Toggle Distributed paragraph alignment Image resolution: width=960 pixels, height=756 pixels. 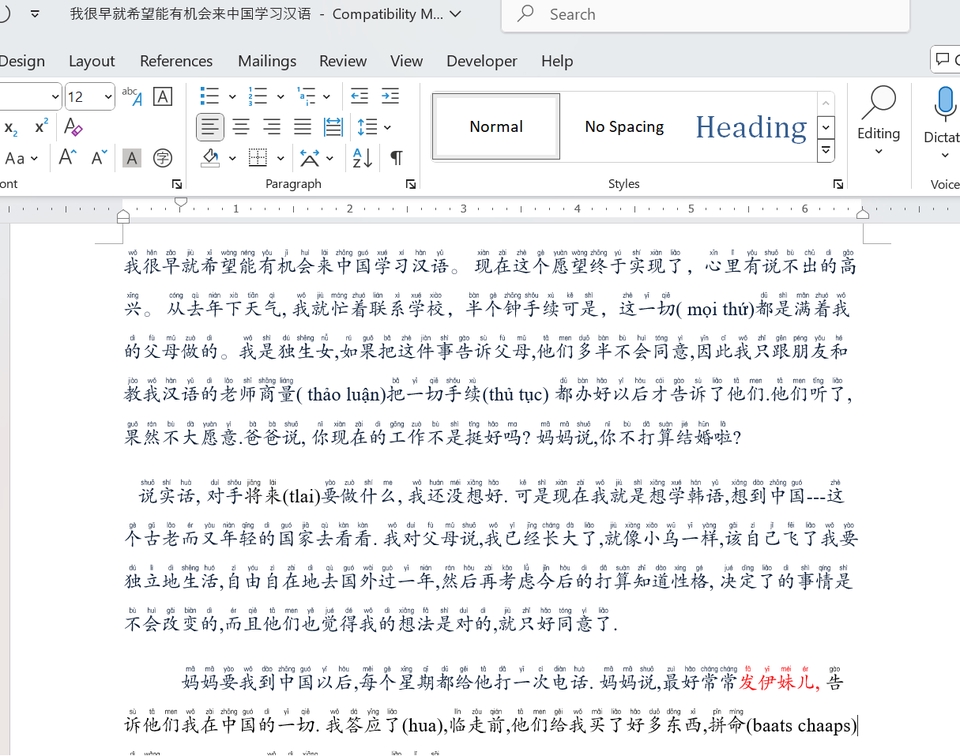click(x=333, y=127)
